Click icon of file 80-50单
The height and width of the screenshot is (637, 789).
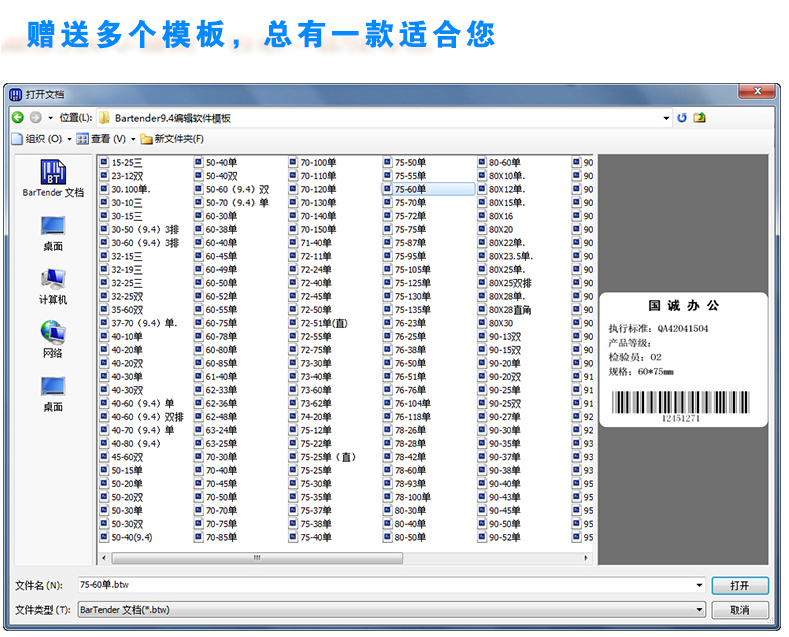(x=387, y=537)
